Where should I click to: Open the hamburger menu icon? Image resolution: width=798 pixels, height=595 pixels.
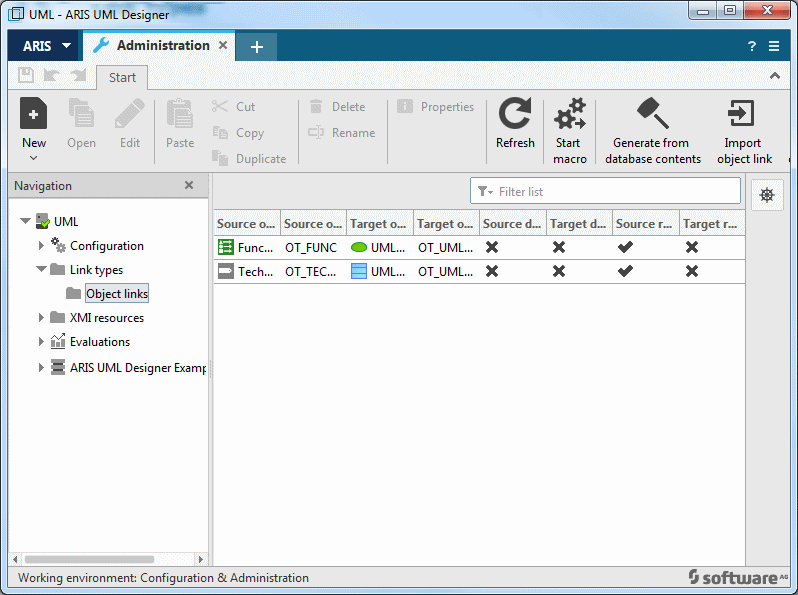[774, 46]
